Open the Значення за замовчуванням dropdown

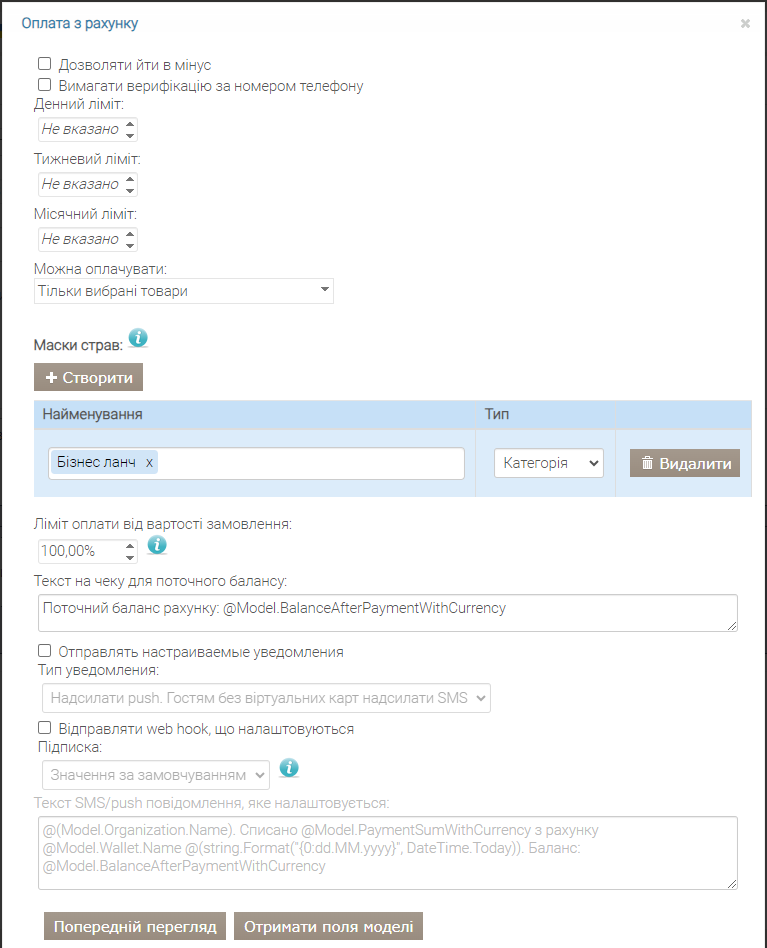pos(156,775)
